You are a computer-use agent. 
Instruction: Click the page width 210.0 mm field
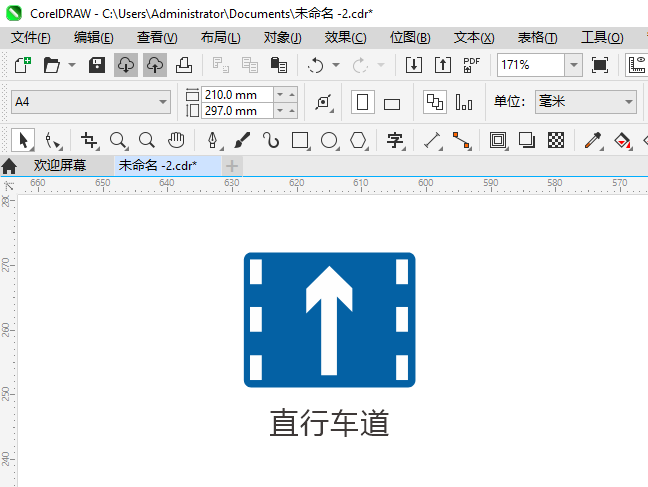(x=237, y=95)
